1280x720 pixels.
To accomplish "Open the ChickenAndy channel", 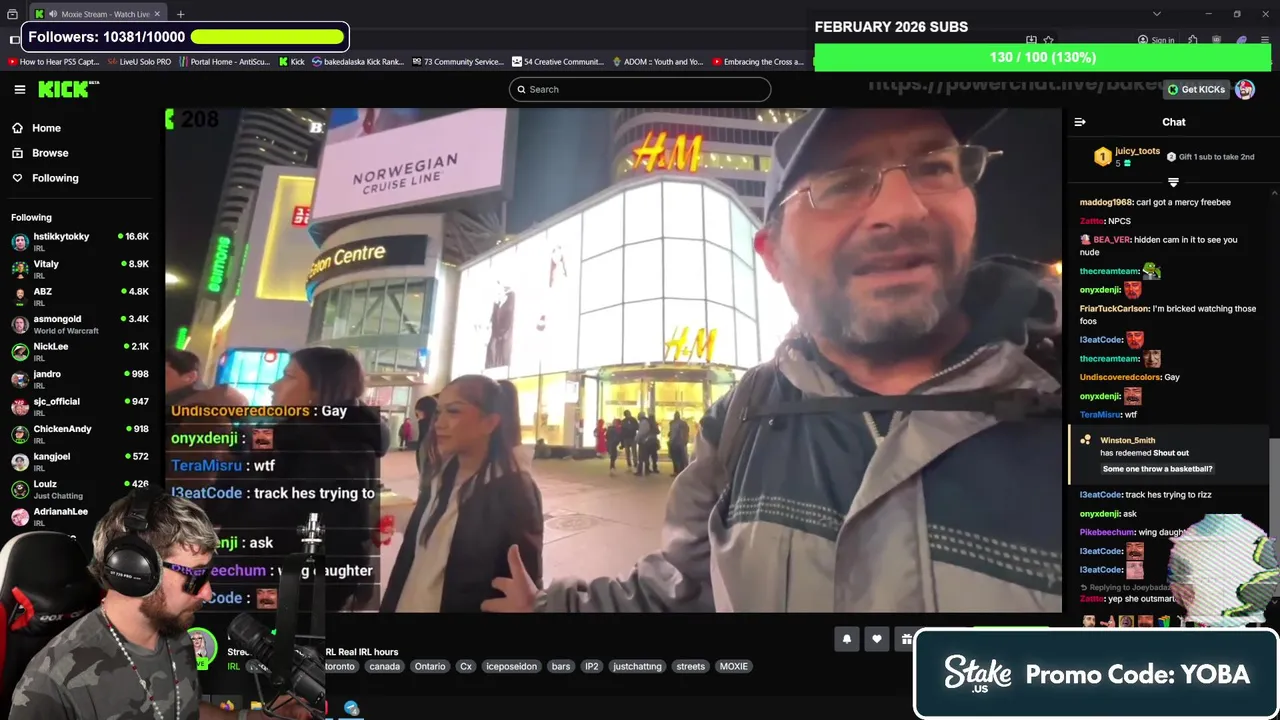I will click(80, 434).
